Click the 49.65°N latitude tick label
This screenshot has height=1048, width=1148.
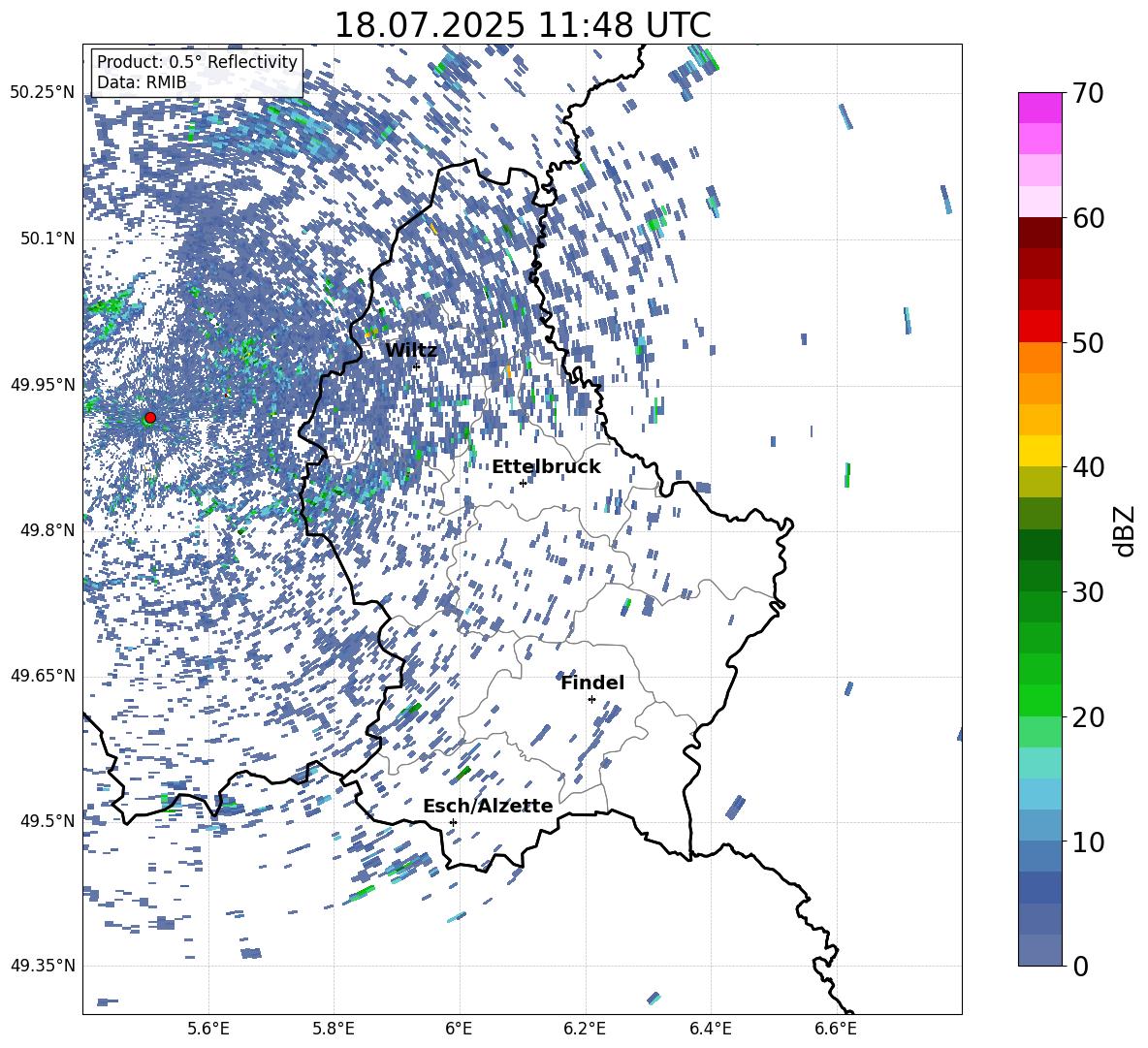43,676
